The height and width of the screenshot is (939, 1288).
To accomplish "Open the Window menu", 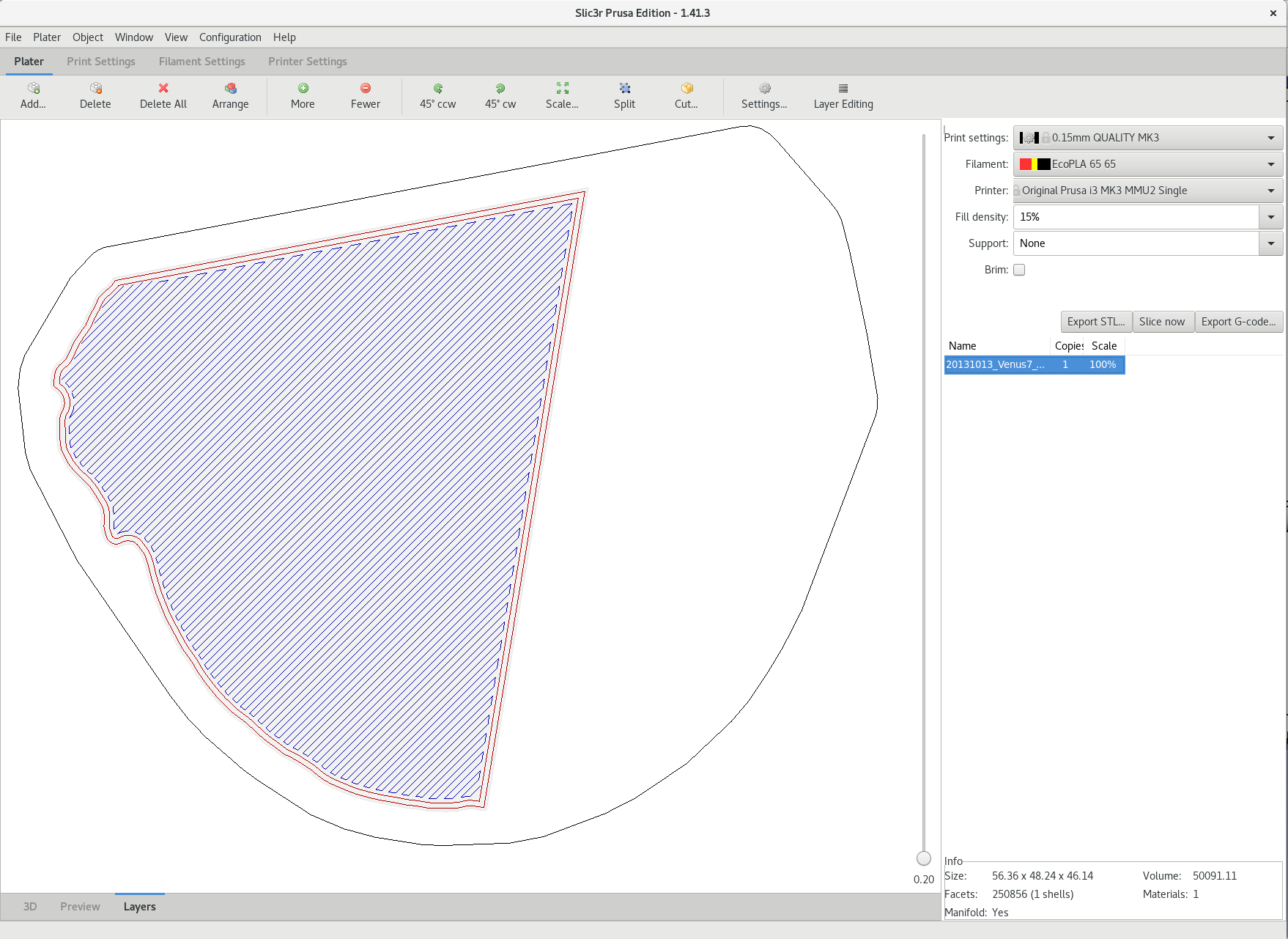I will tap(134, 37).
